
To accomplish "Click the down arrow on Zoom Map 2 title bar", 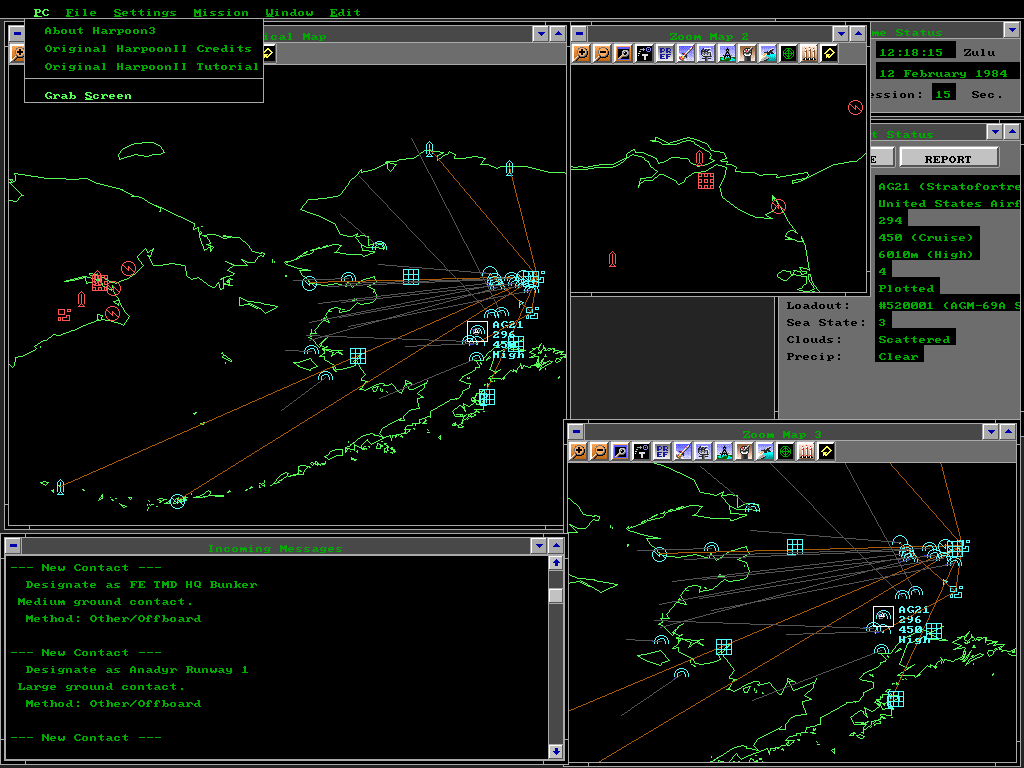I will point(841,34).
